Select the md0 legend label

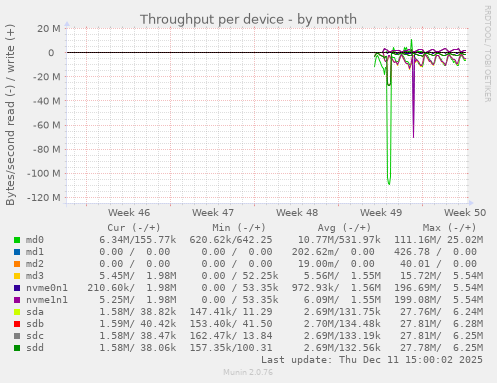coord(35,240)
